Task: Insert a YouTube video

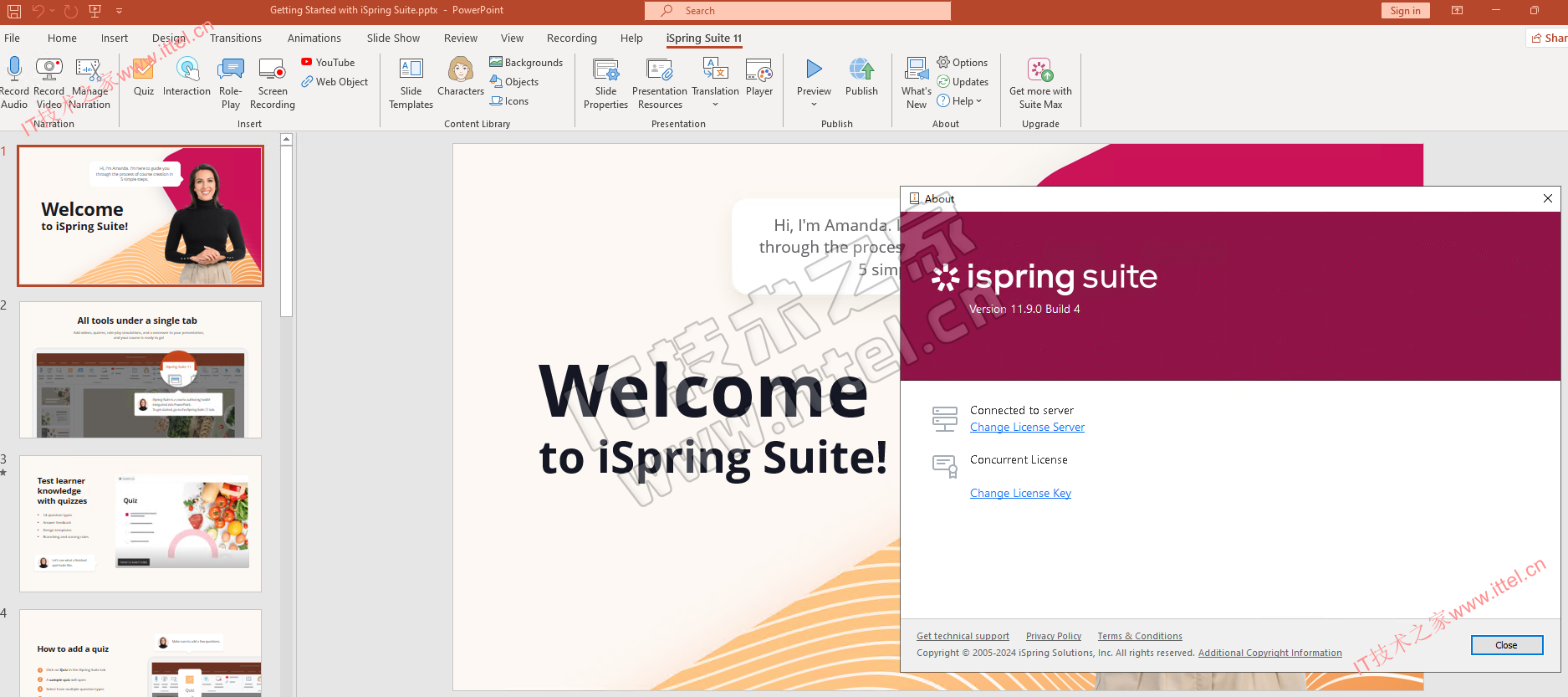Action: [x=328, y=62]
